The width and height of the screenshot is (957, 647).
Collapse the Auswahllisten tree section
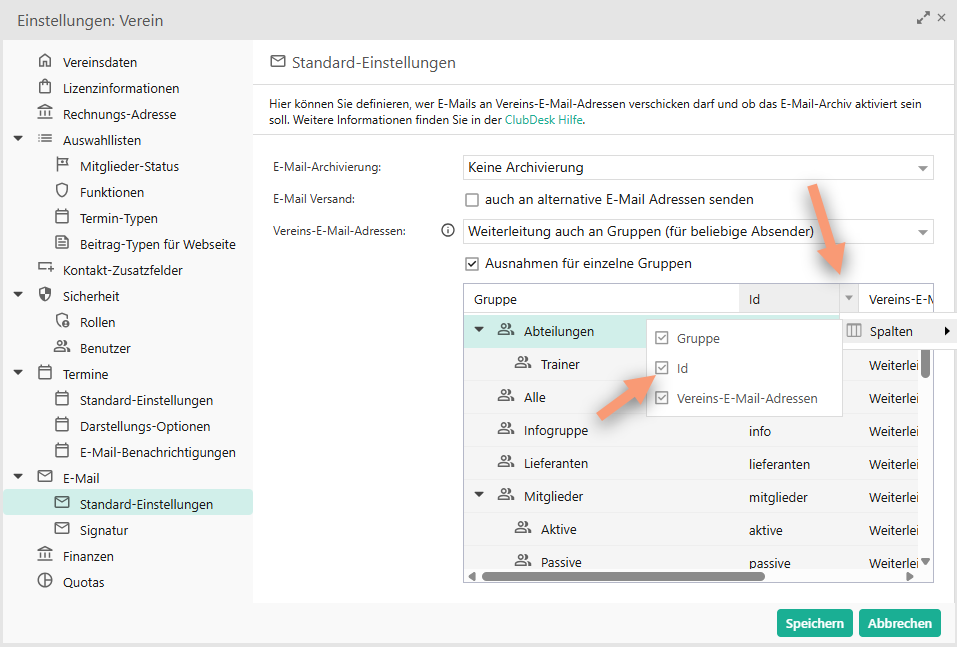[x=18, y=139]
